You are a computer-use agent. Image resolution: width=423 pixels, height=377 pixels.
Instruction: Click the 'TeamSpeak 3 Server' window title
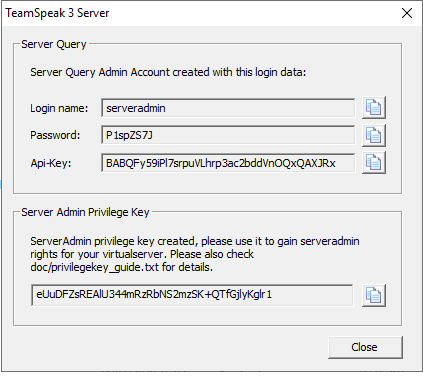click(57, 13)
